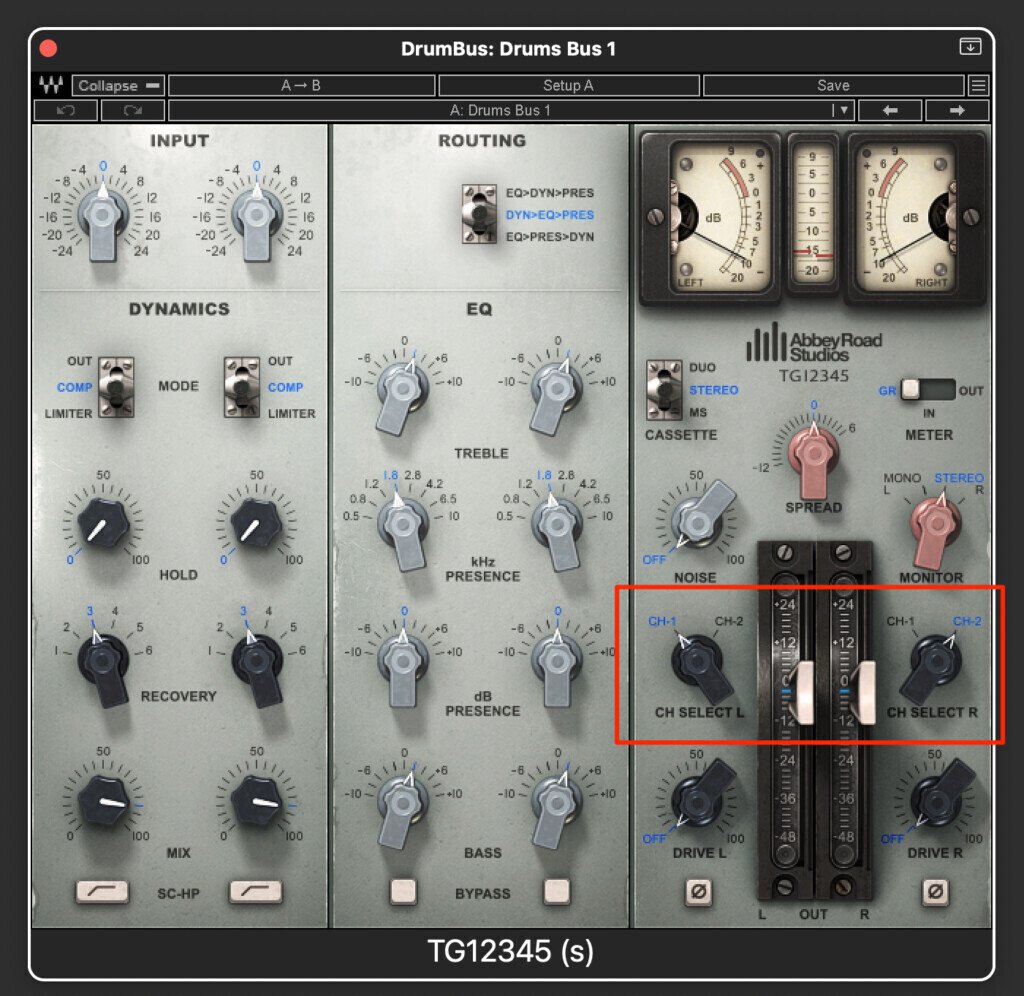Invert phase with Drive L Ø button
Viewport: 1024px width, 996px height.
pos(698,892)
